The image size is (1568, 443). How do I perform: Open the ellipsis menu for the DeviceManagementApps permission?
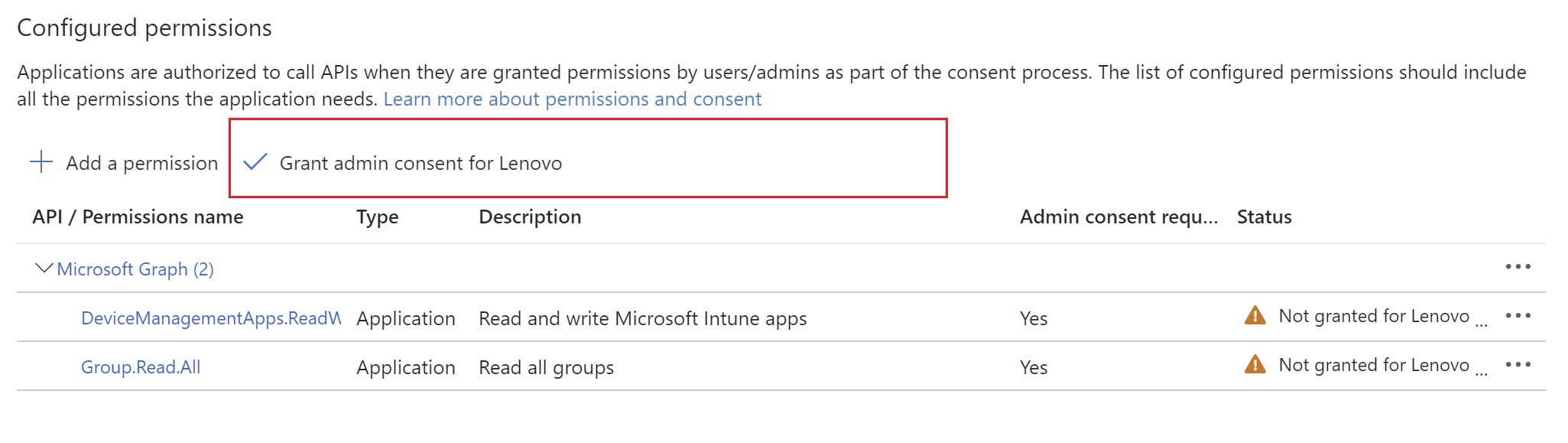pos(1518,316)
